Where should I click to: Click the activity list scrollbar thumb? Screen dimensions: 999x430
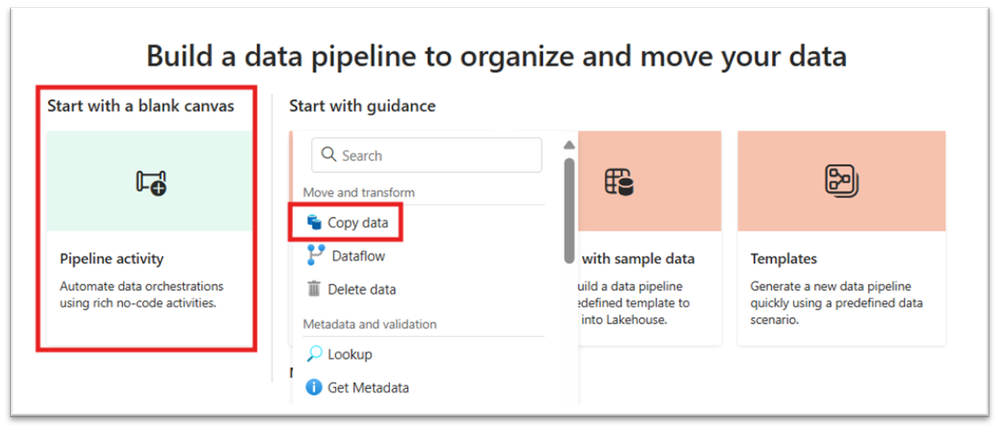point(569,208)
